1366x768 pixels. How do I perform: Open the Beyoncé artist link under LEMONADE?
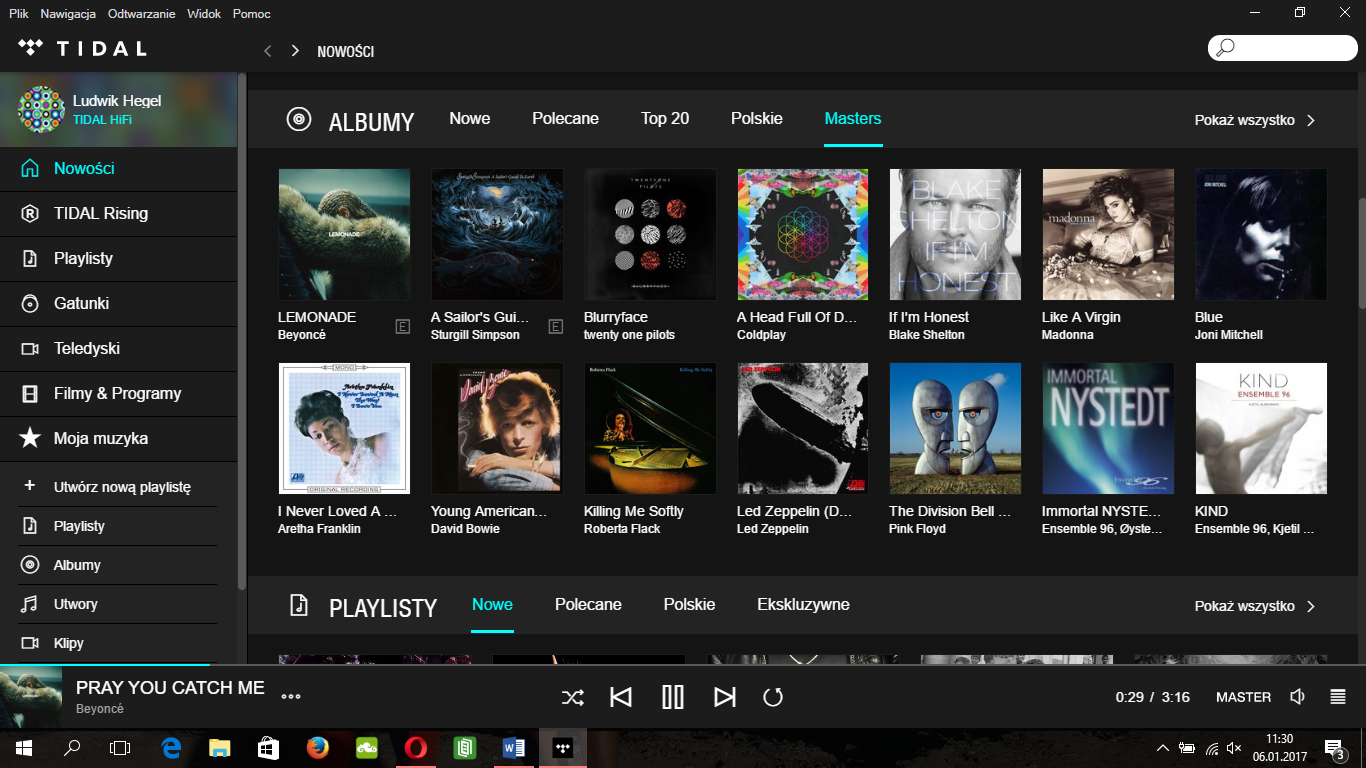302,335
